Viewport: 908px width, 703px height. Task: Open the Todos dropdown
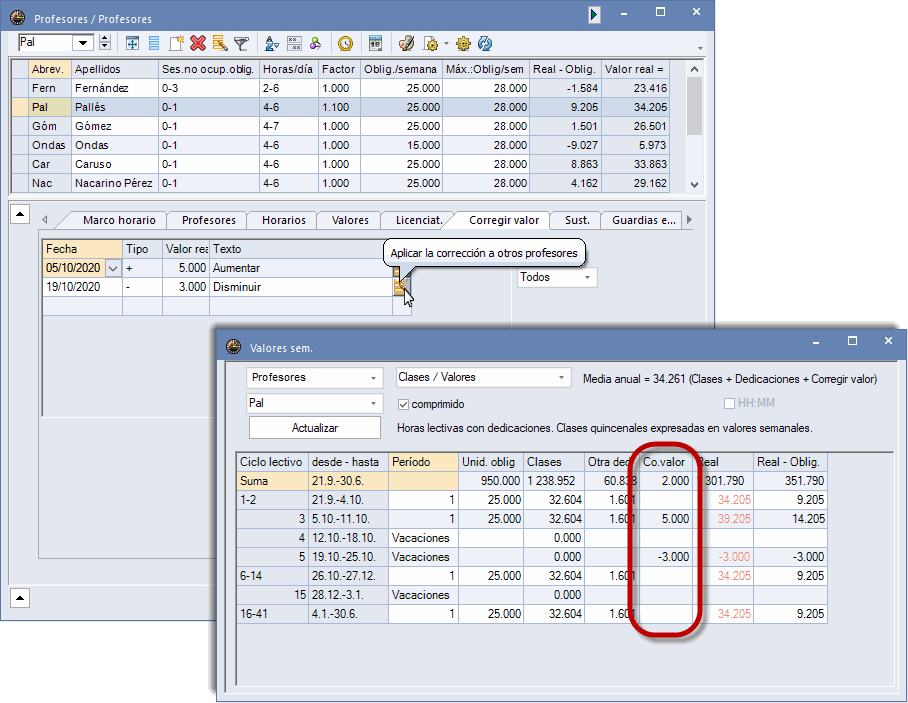coord(556,277)
